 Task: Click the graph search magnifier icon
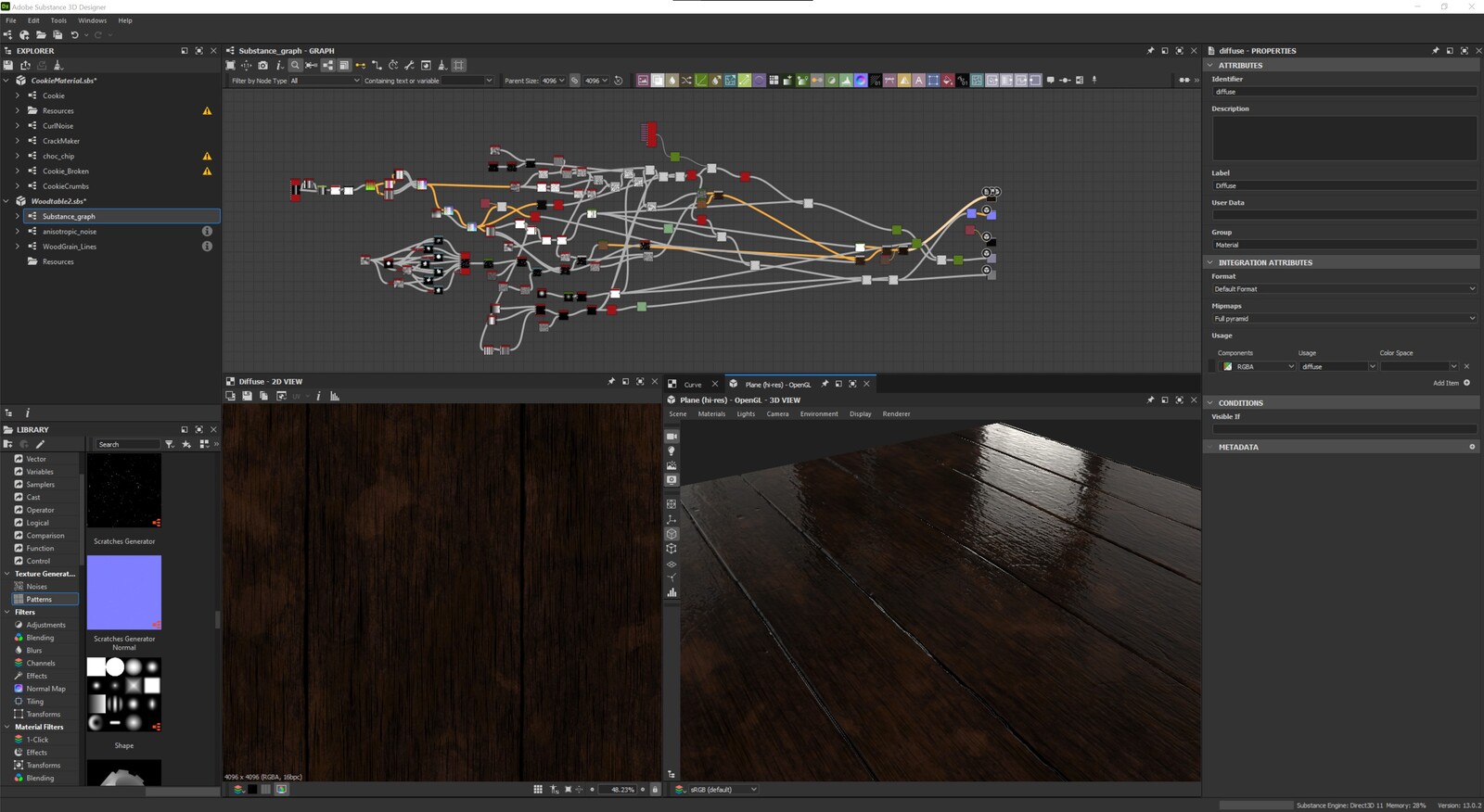pos(295,65)
